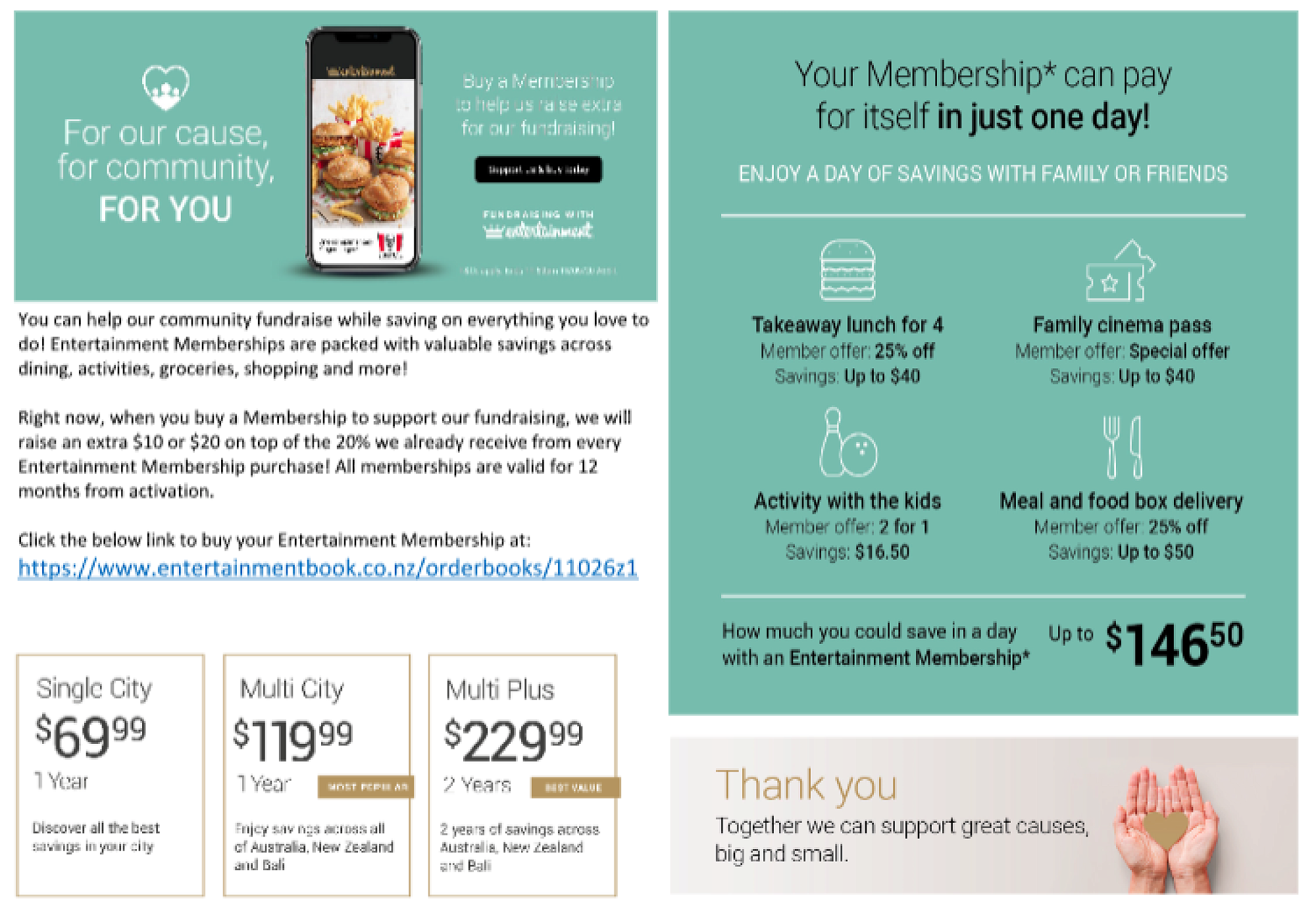Select the Multi Plus $229.99 membership card

click(x=522, y=774)
